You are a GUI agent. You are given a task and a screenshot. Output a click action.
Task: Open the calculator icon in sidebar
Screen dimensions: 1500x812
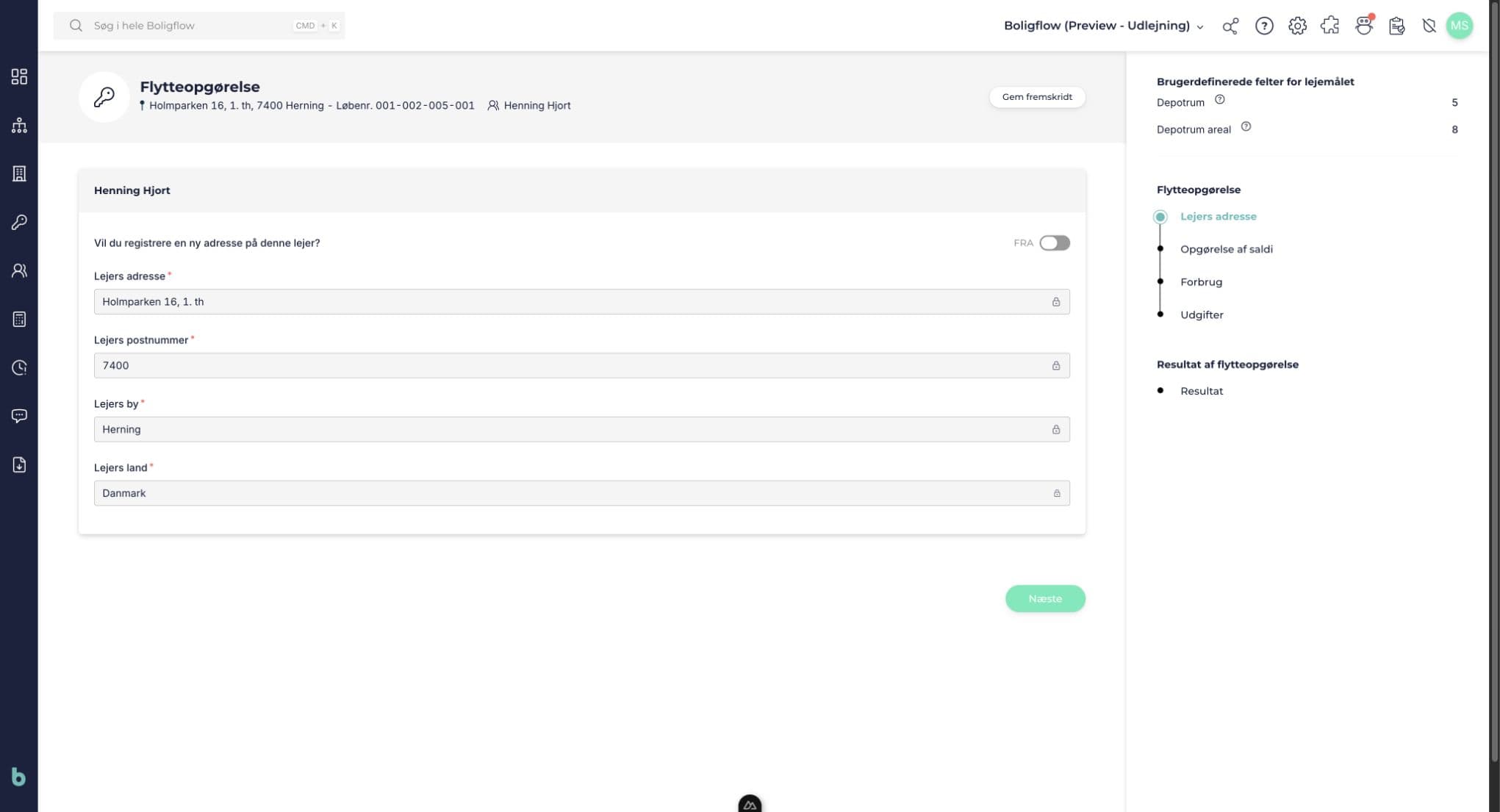tap(19, 319)
